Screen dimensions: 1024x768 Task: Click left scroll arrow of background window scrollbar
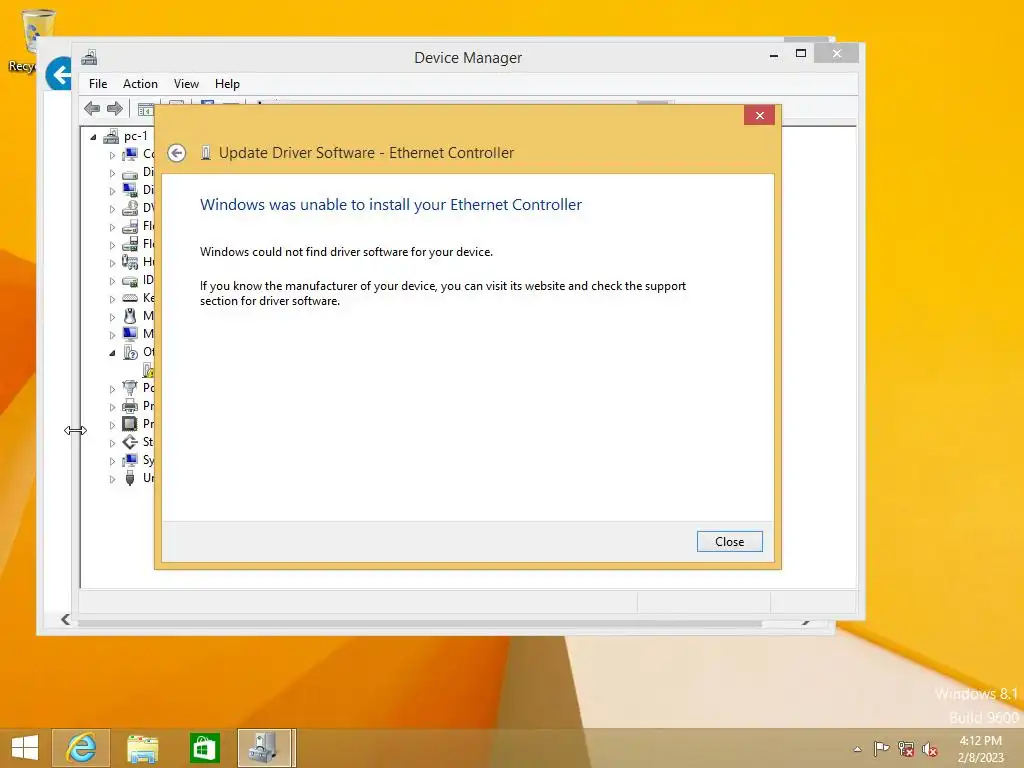pyautogui.click(x=65, y=619)
